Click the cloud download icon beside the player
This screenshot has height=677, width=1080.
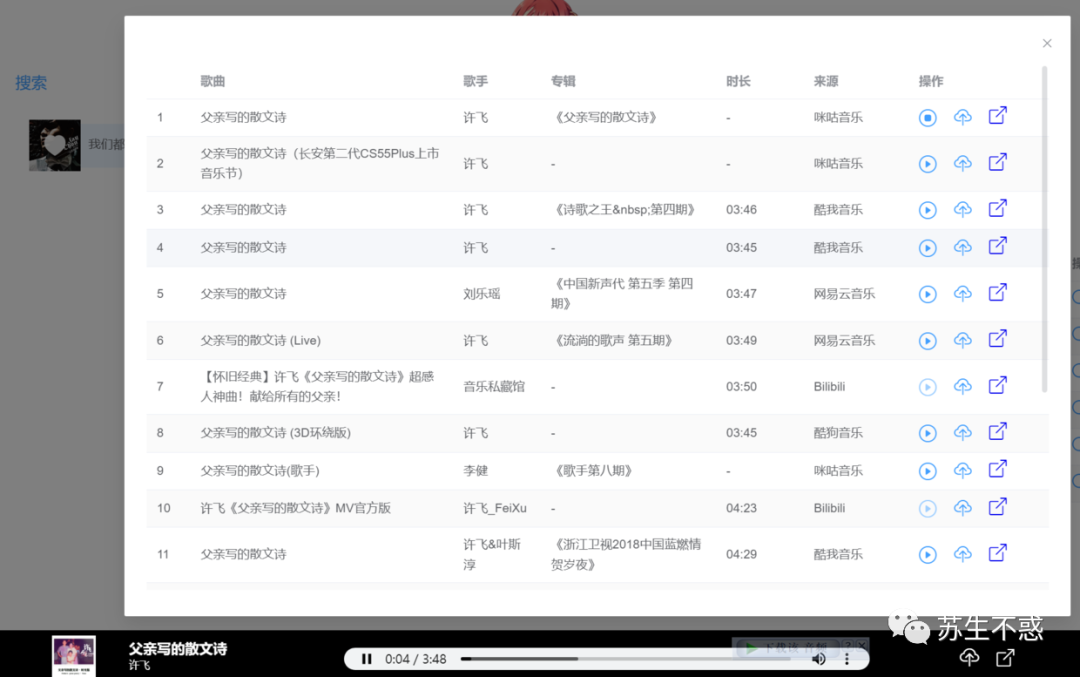(x=969, y=657)
